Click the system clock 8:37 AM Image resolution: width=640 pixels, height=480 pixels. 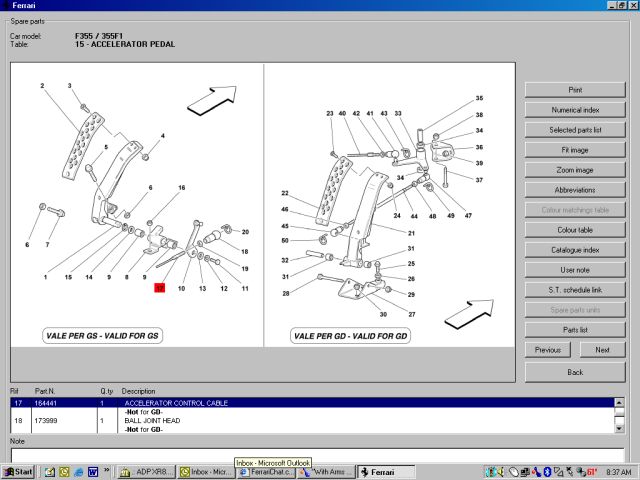[619, 472]
